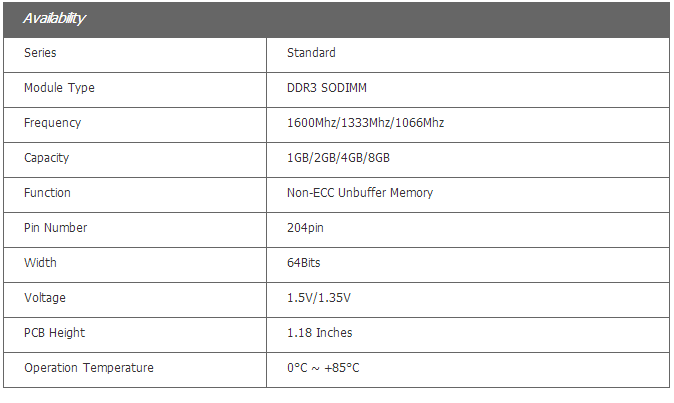The width and height of the screenshot is (674, 403).
Task: Select the Module Type label
Action: pyautogui.click(x=59, y=88)
